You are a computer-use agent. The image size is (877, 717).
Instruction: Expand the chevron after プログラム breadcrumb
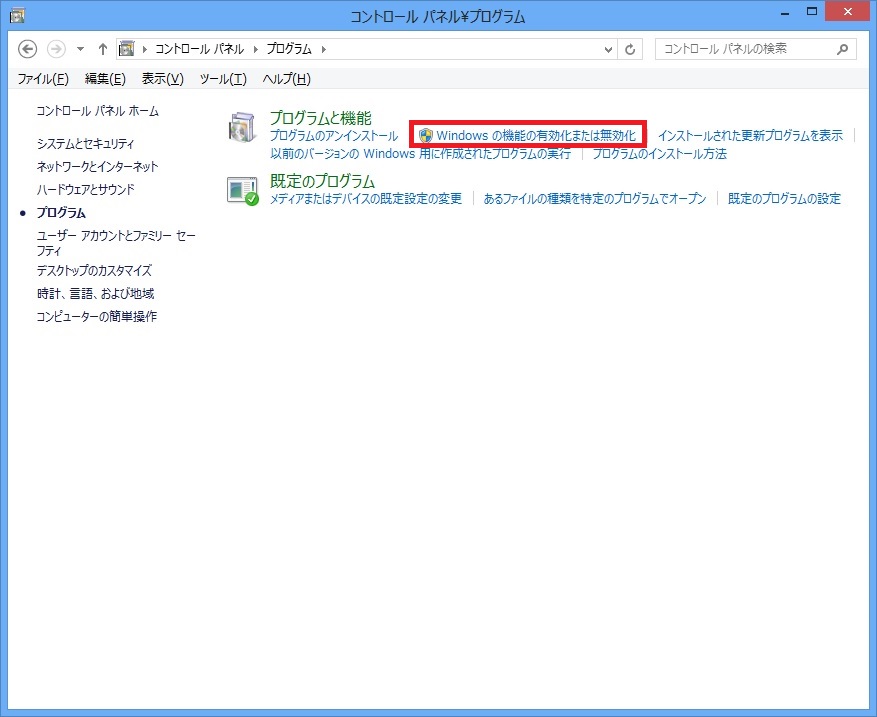click(x=324, y=49)
